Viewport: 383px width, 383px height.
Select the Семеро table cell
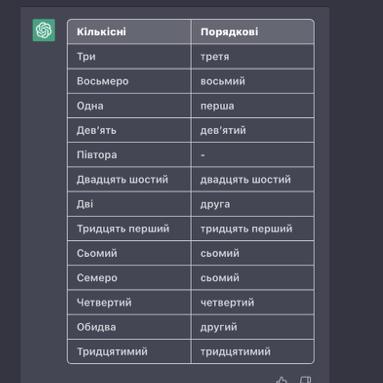pyautogui.click(x=129, y=278)
